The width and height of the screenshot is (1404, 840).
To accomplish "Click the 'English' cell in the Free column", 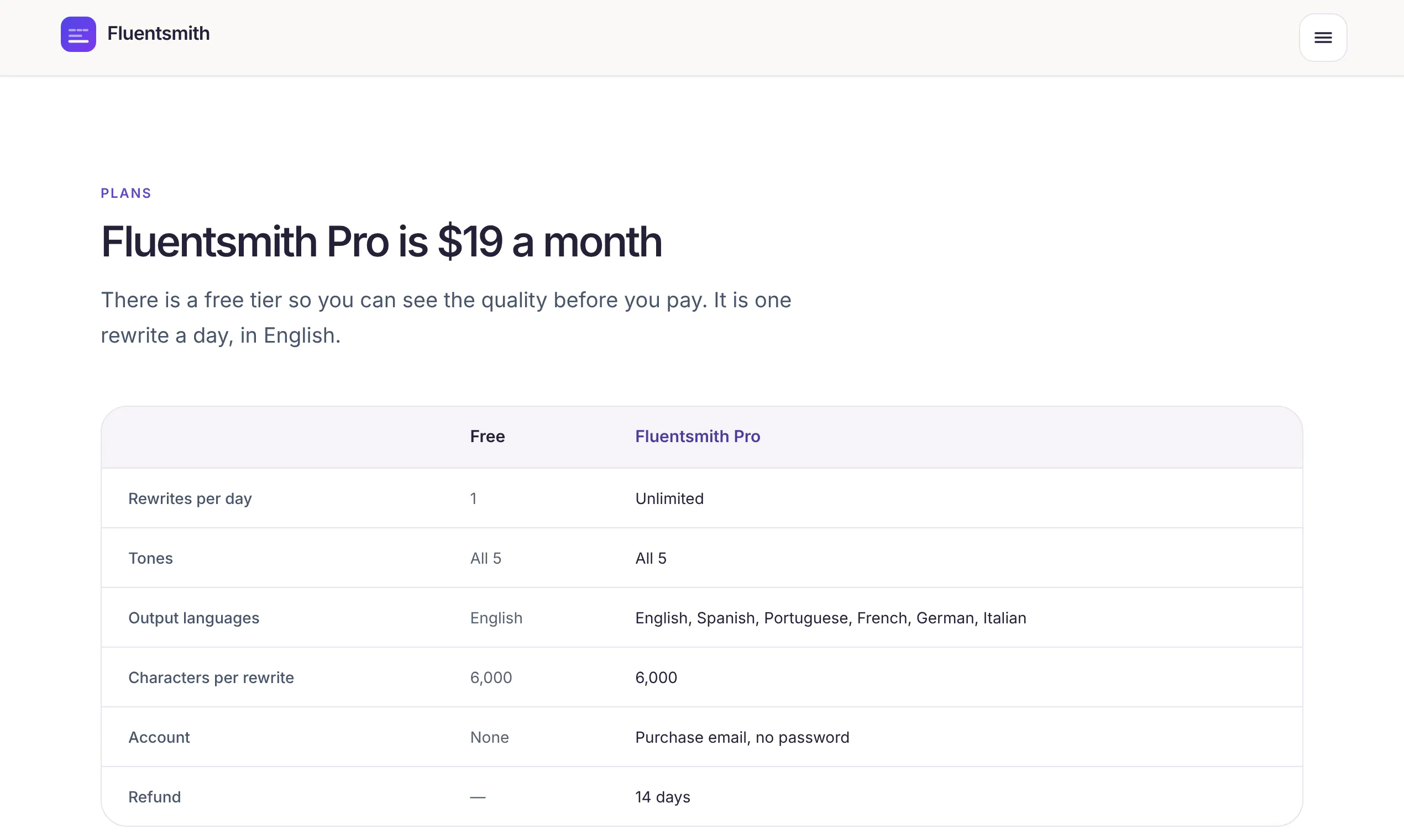I will (x=496, y=618).
